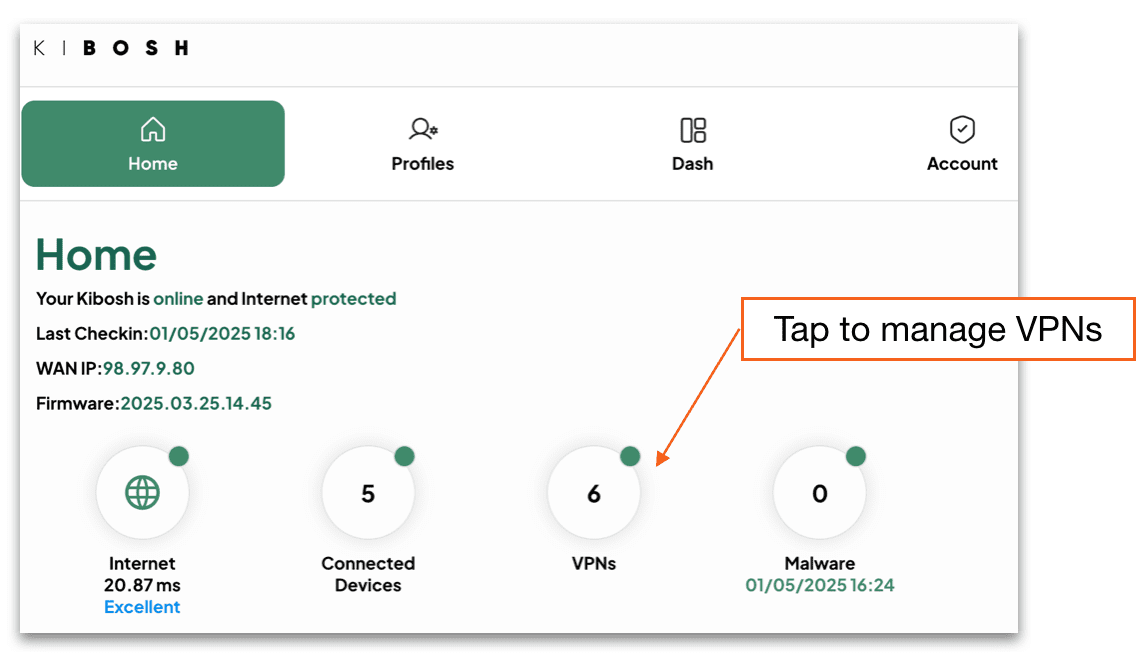Tap the VPNs circle showing 6
The height and width of the screenshot is (666, 1146).
[593, 493]
